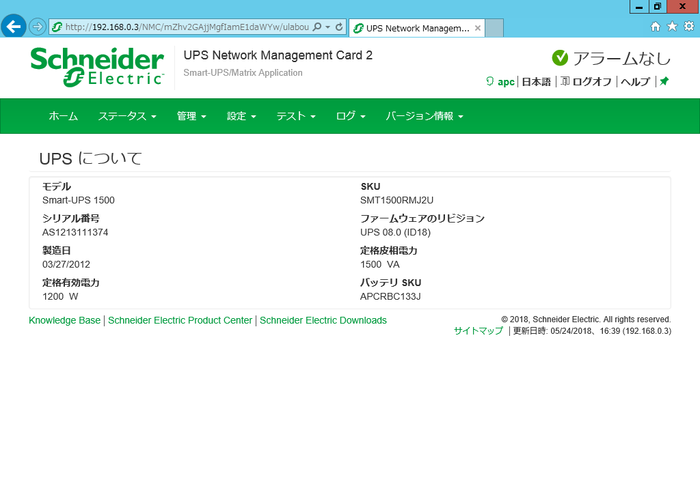Go to ホーム menu item
700x497 pixels.
coord(63,116)
